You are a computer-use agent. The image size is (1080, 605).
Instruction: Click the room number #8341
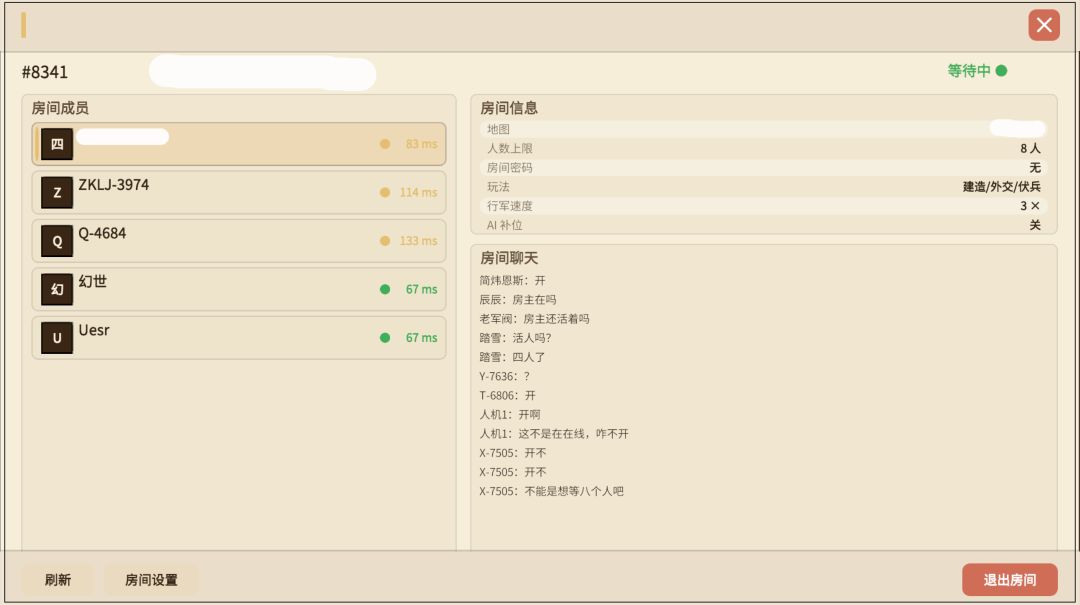(x=45, y=72)
